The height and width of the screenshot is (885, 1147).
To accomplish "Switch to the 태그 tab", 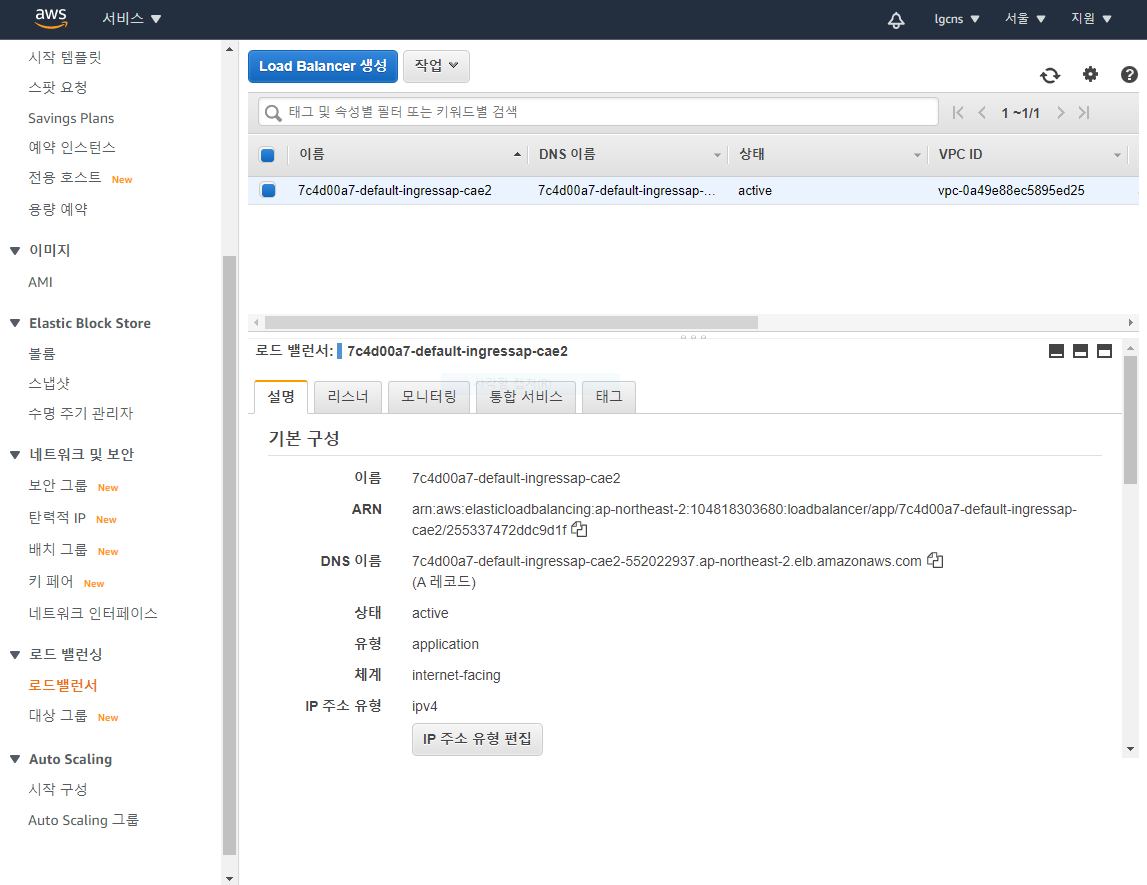I will click(x=609, y=396).
